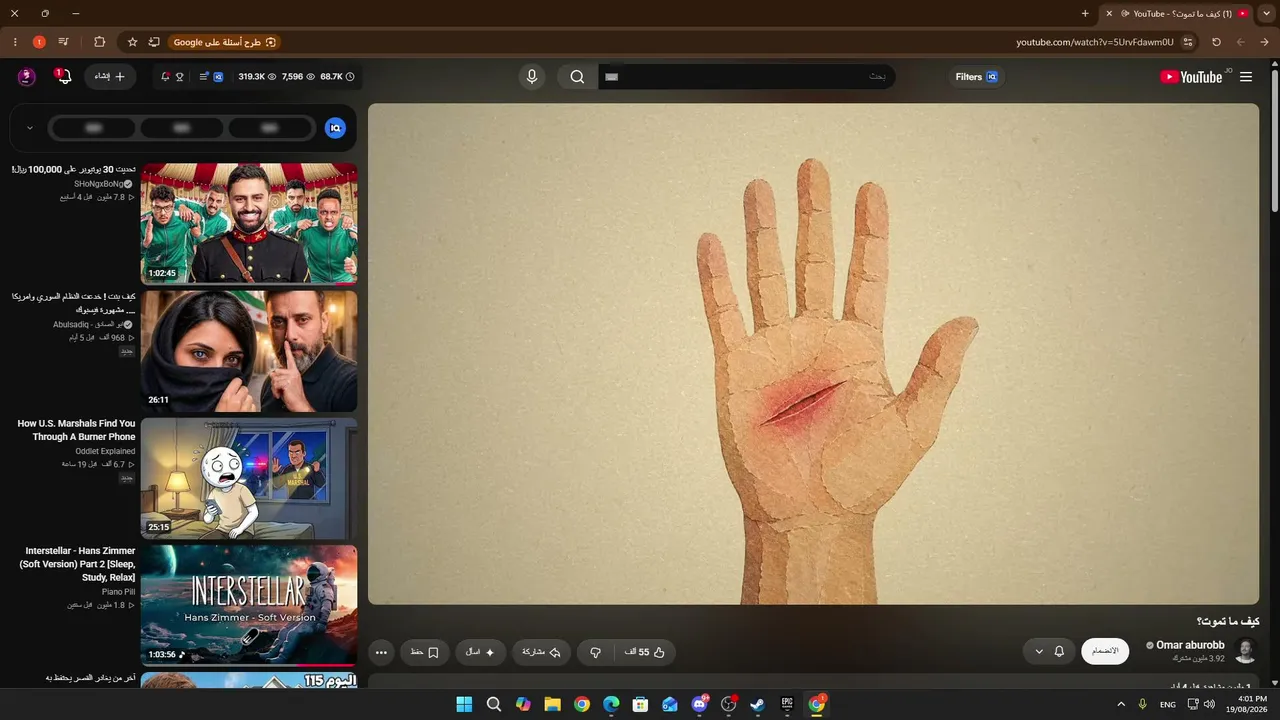
Task: Click the Join (الانضمام) button
Action: (1105, 651)
